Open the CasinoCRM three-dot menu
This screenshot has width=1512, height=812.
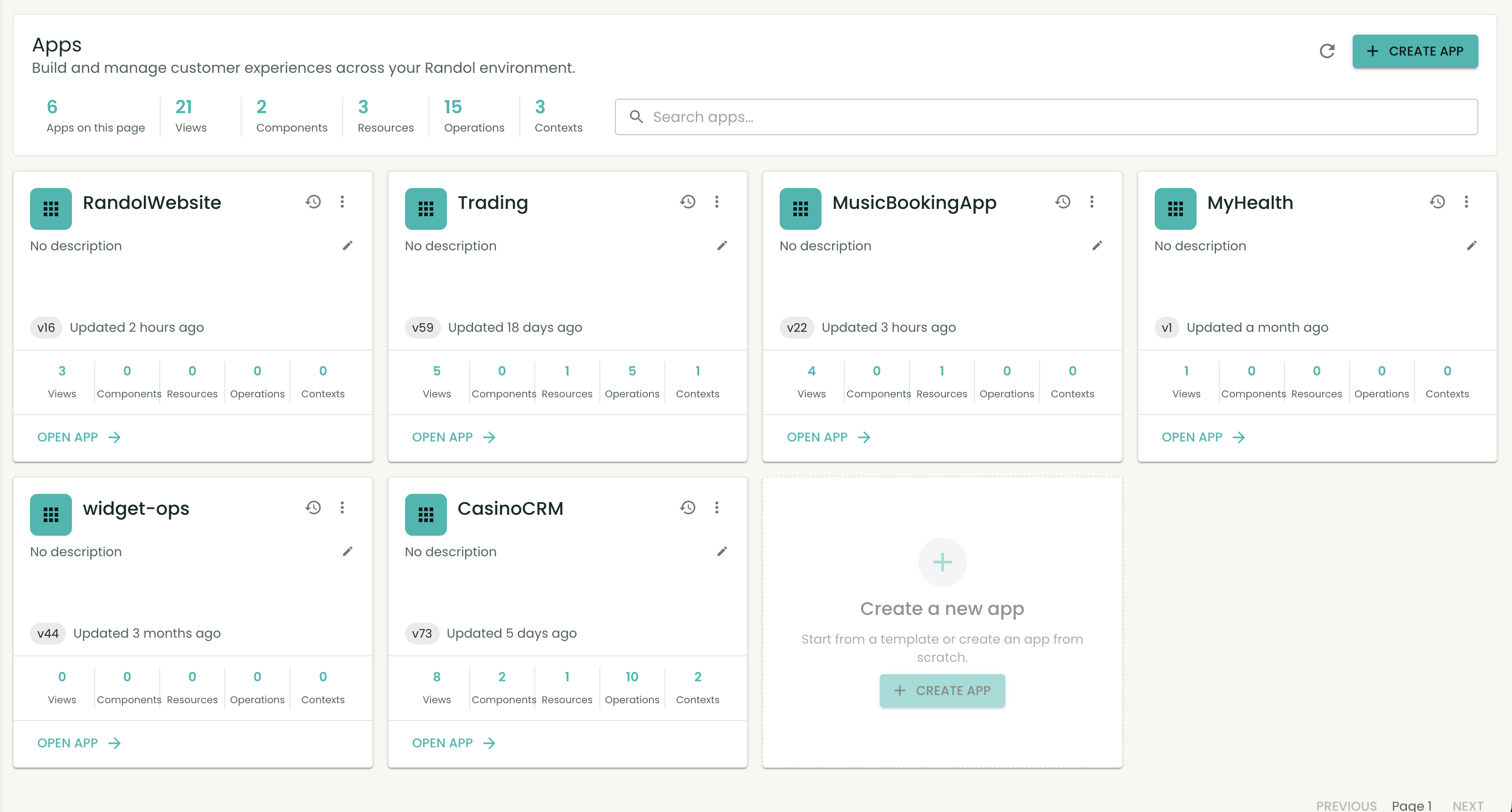[717, 507]
